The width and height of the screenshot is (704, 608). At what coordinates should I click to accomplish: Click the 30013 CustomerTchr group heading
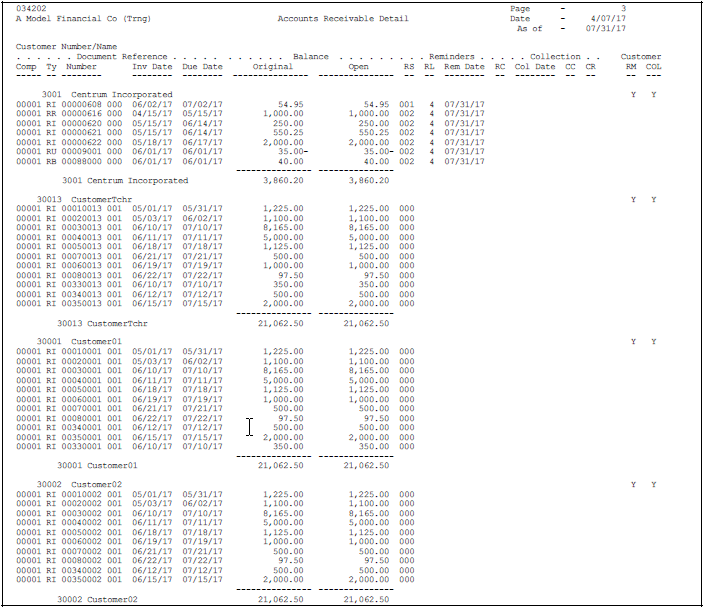click(x=84, y=199)
